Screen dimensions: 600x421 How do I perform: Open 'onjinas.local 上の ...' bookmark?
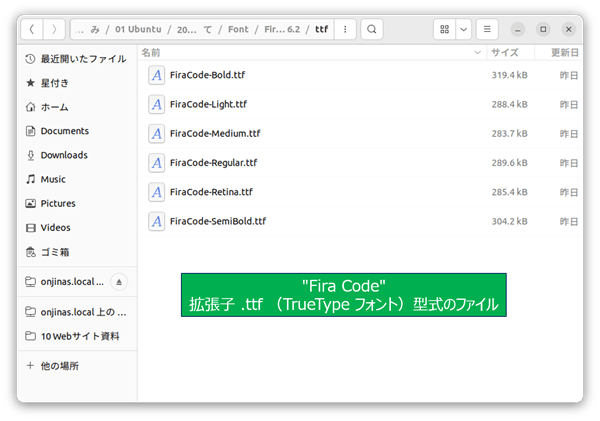pos(77,312)
